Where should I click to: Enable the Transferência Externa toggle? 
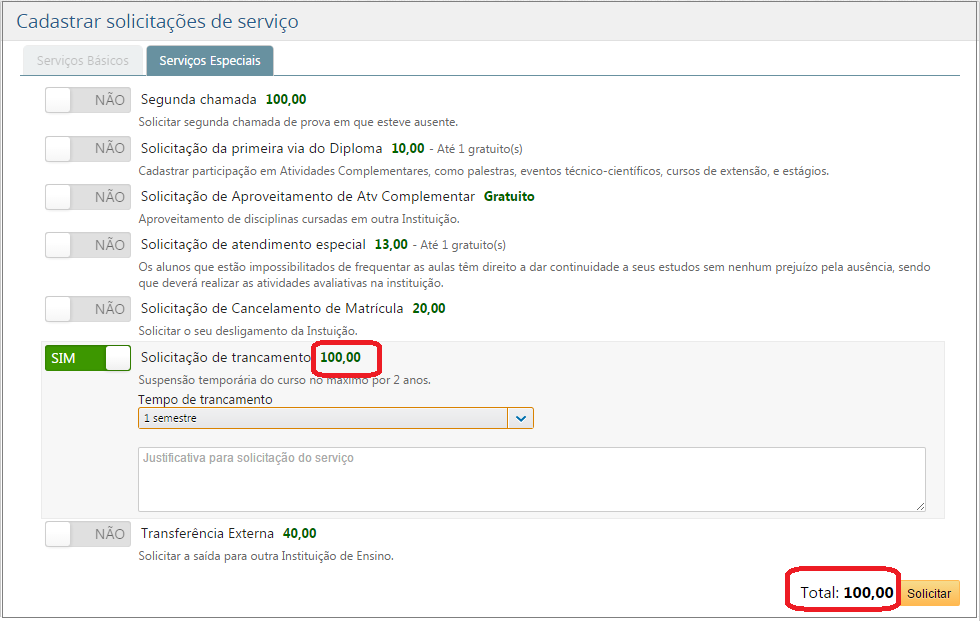click(x=87, y=533)
